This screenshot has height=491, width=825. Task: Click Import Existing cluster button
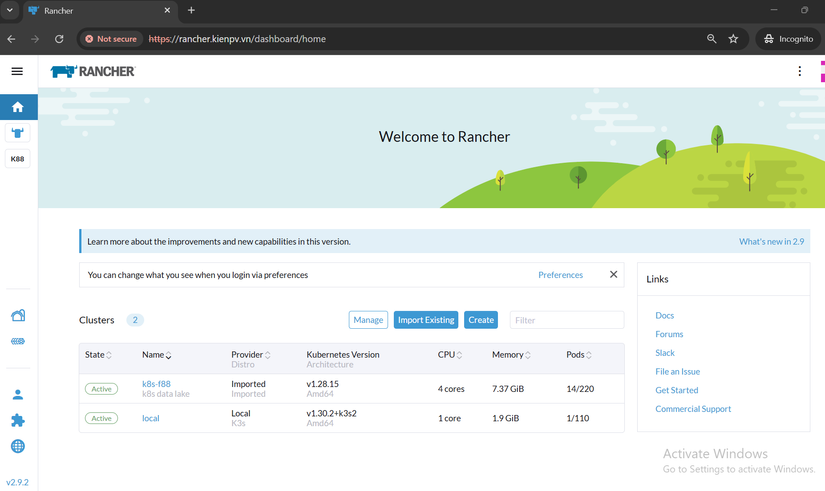tap(426, 320)
